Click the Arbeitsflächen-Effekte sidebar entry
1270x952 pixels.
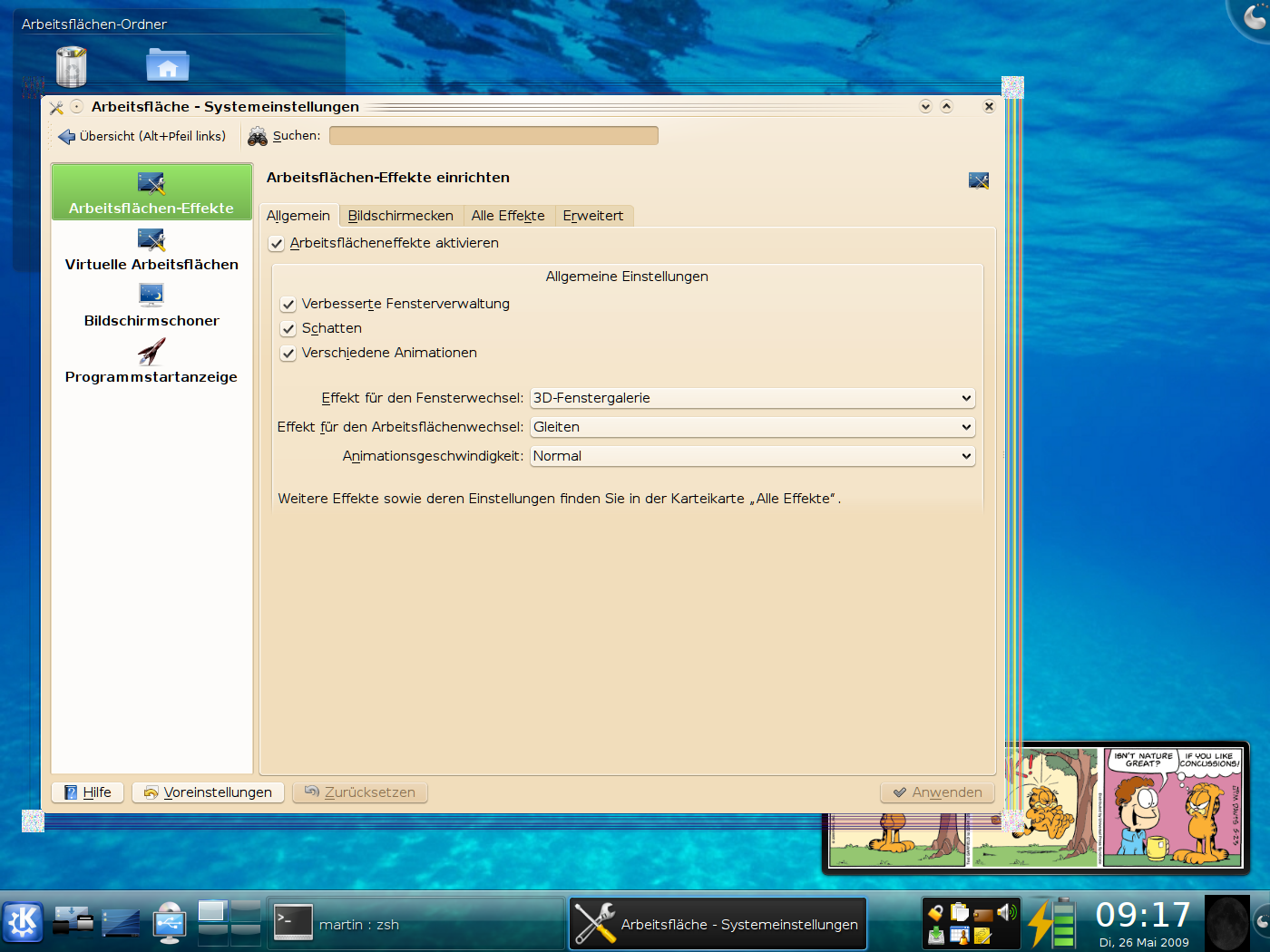[x=151, y=193]
